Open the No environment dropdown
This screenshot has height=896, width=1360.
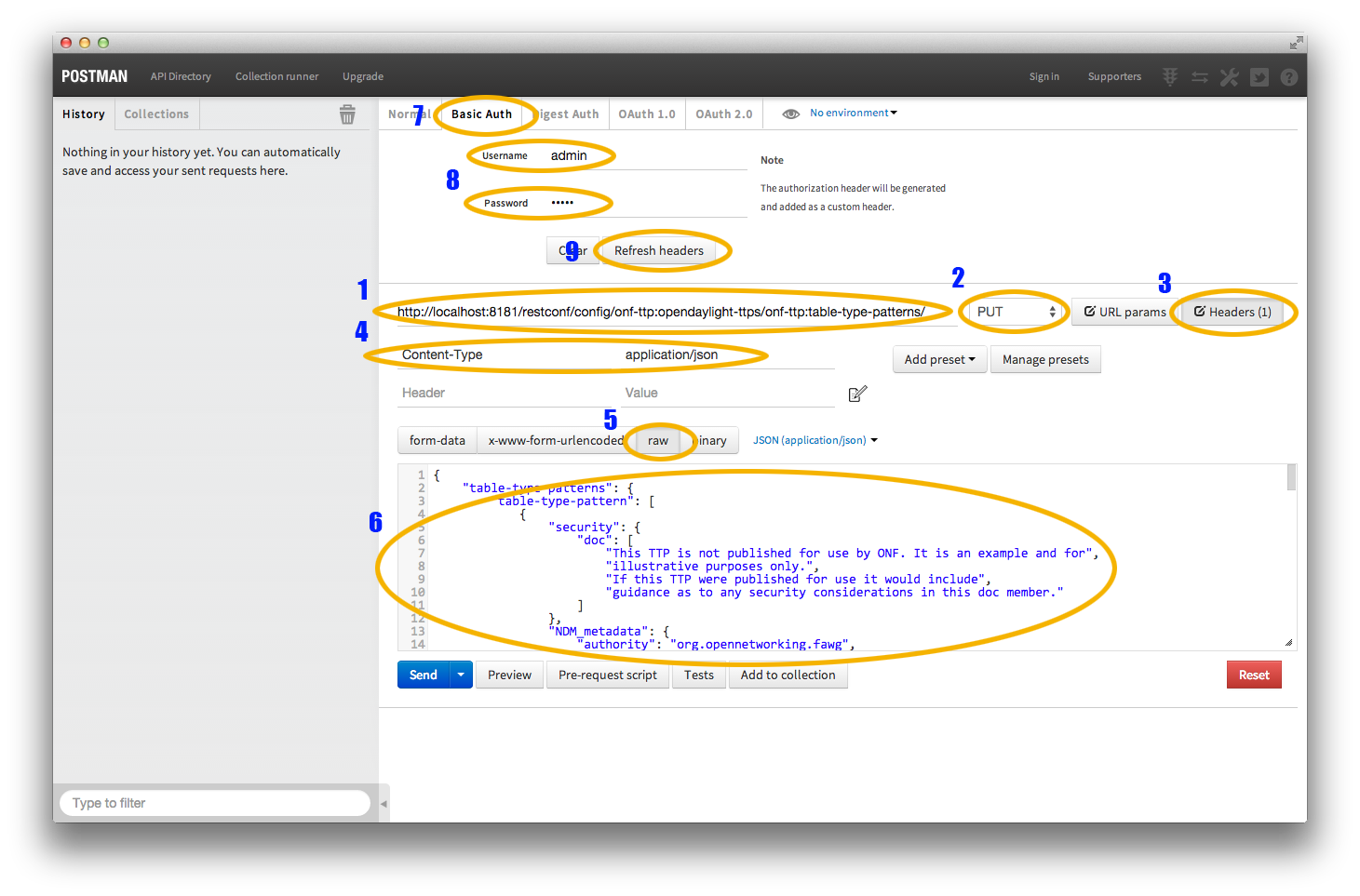(x=854, y=113)
